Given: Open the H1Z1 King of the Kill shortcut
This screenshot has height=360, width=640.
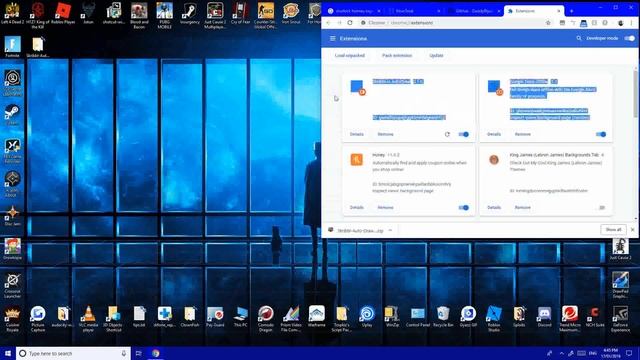Looking at the screenshot, I should tap(38, 15).
